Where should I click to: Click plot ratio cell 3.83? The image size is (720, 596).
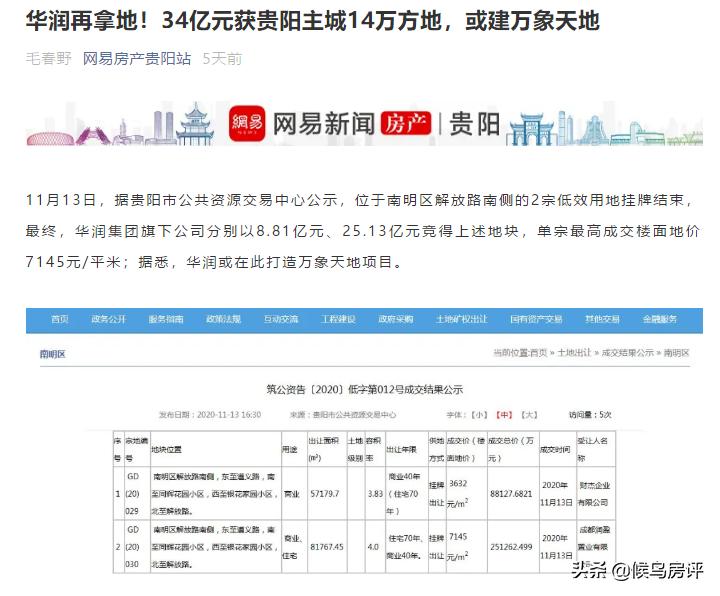(375, 494)
